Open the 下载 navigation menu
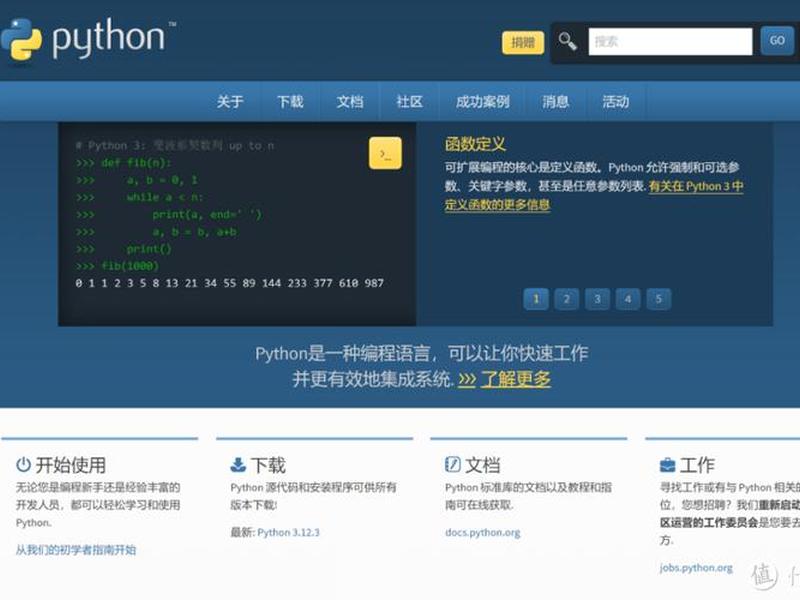 (290, 102)
